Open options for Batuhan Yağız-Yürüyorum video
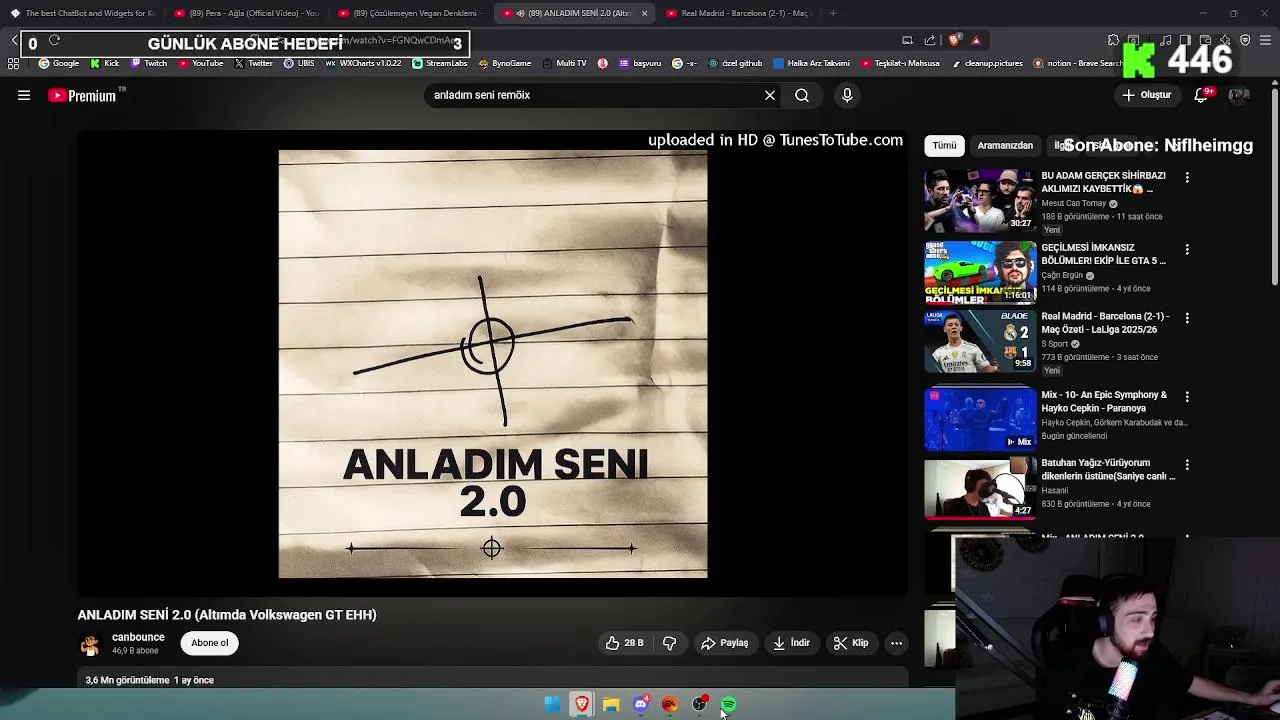This screenshot has width=1280, height=720. click(x=1187, y=465)
